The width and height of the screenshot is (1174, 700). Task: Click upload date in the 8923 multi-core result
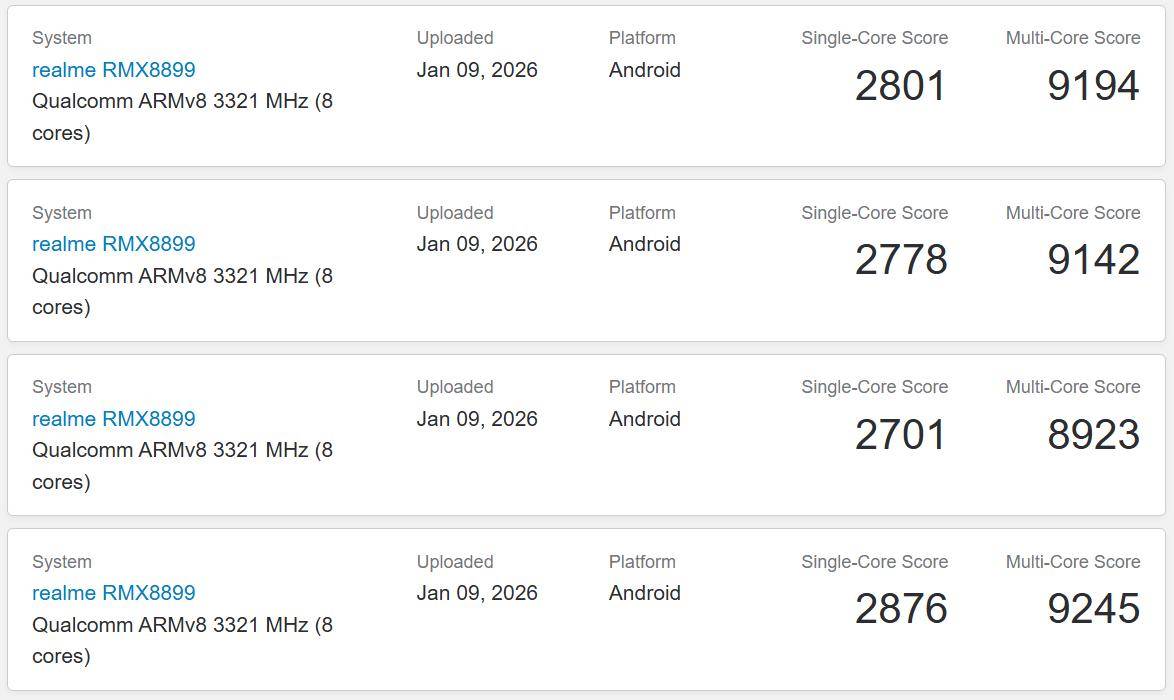(x=477, y=419)
